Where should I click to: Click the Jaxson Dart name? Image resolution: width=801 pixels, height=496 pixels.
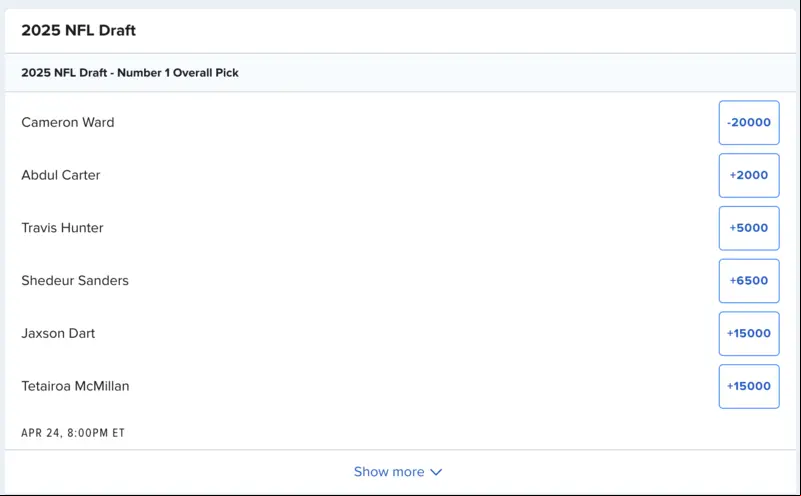tap(58, 334)
